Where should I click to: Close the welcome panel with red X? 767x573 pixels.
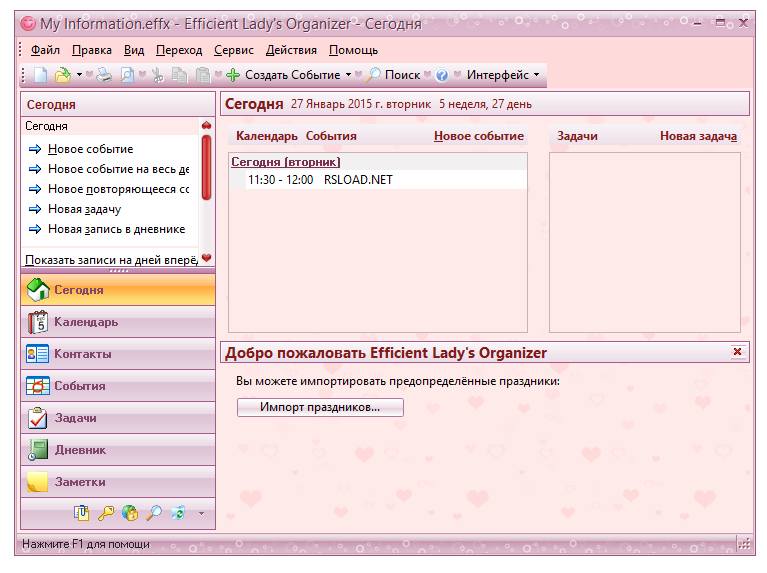pyautogui.click(x=737, y=351)
